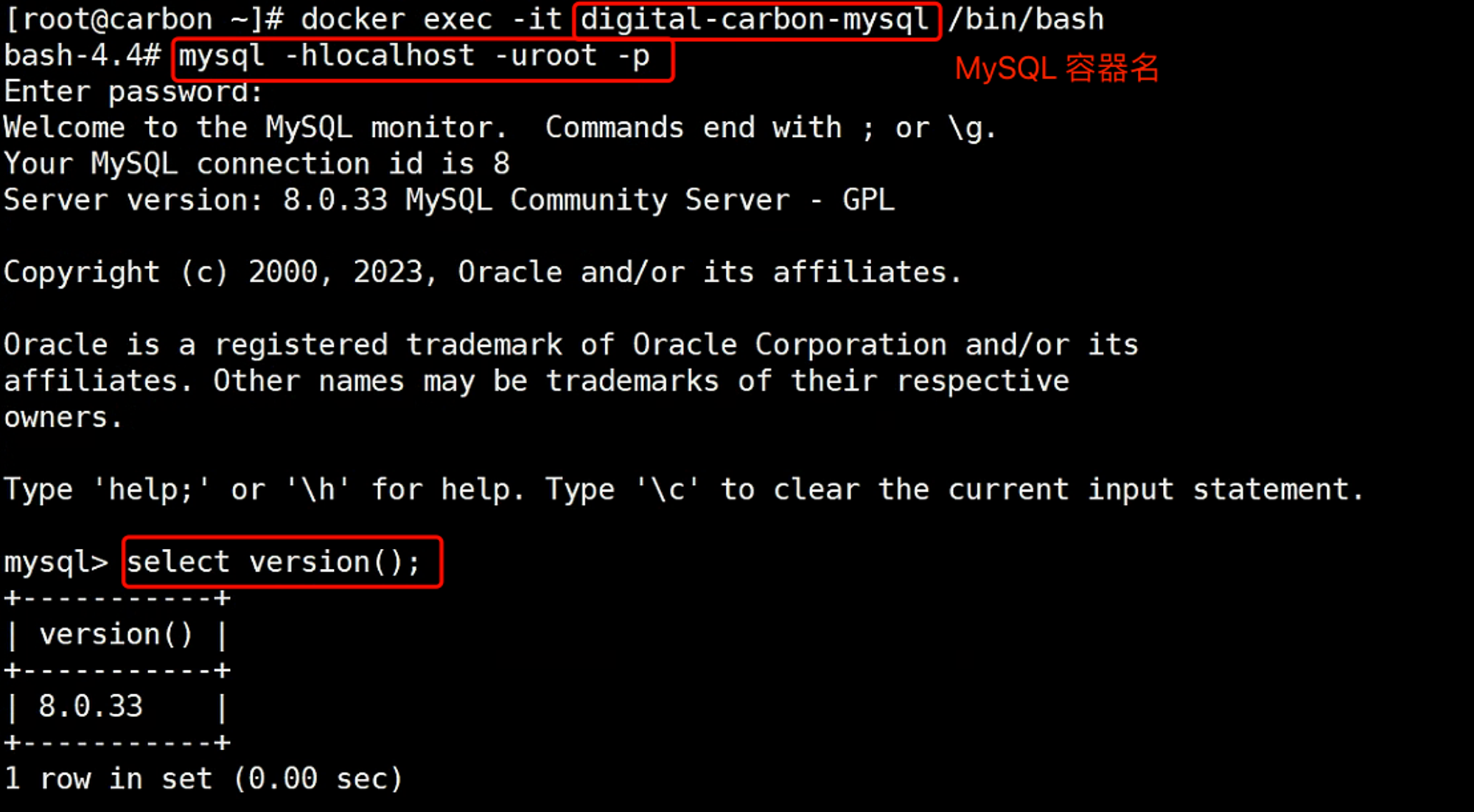Click the 'Enter password:' prompt line
This screenshot has width=1474, height=812.
click(x=133, y=92)
